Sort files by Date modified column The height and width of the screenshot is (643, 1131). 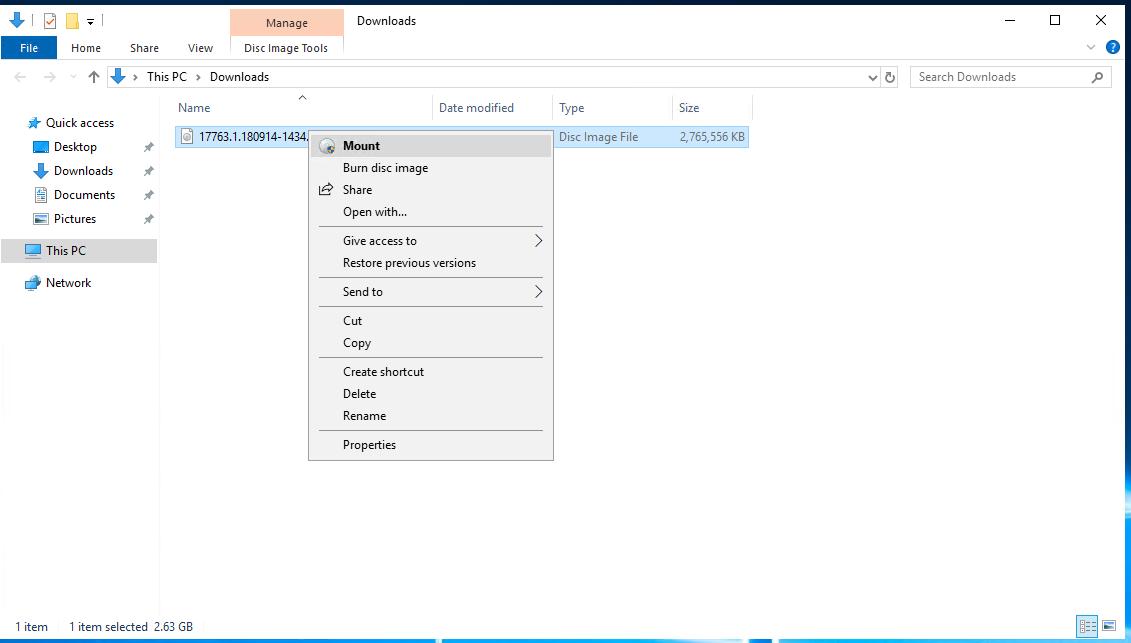[476, 108]
